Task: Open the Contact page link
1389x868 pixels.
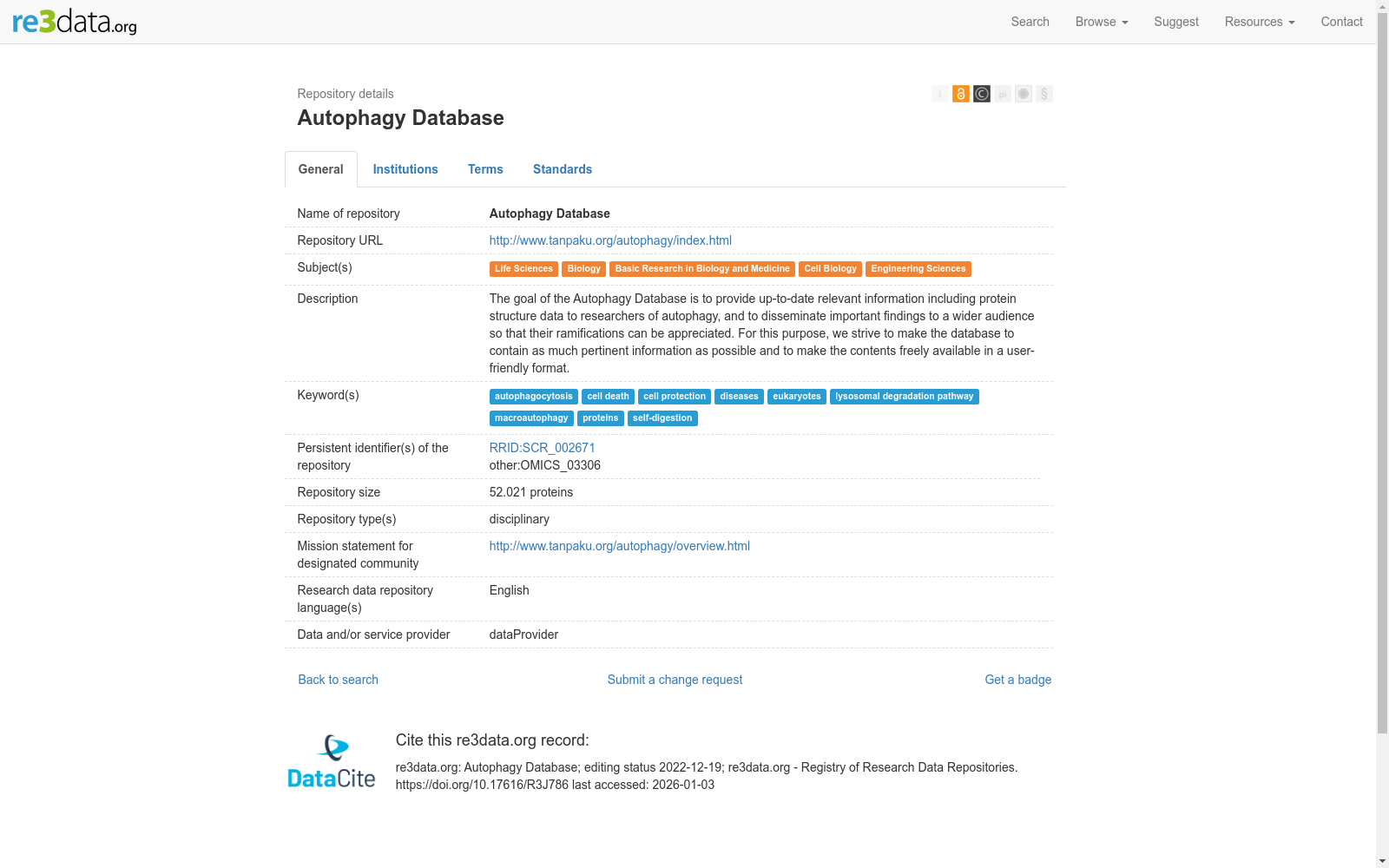Action: (x=1341, y=22)
